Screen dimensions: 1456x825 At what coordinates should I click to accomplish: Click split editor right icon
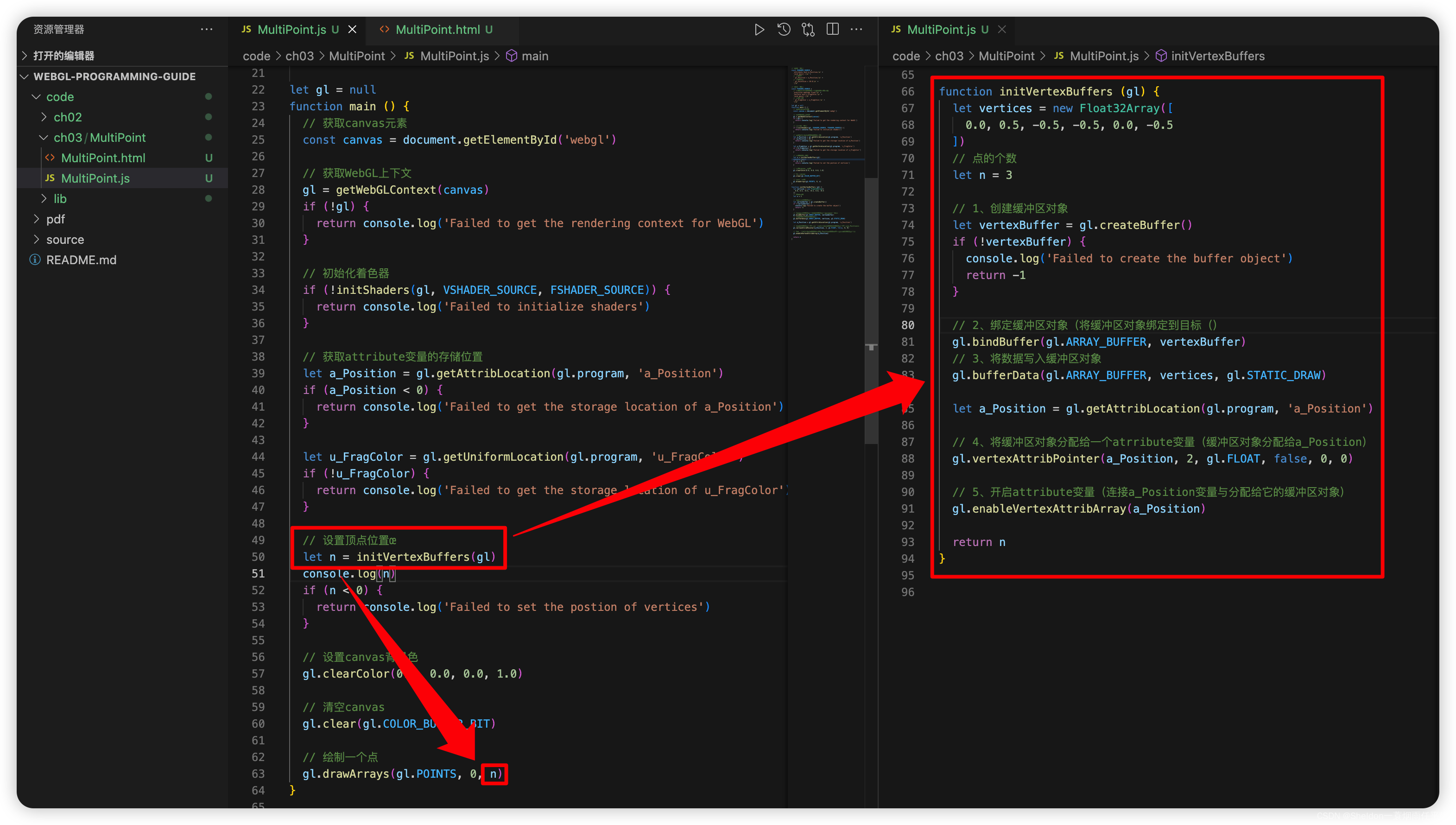point(832,30)
